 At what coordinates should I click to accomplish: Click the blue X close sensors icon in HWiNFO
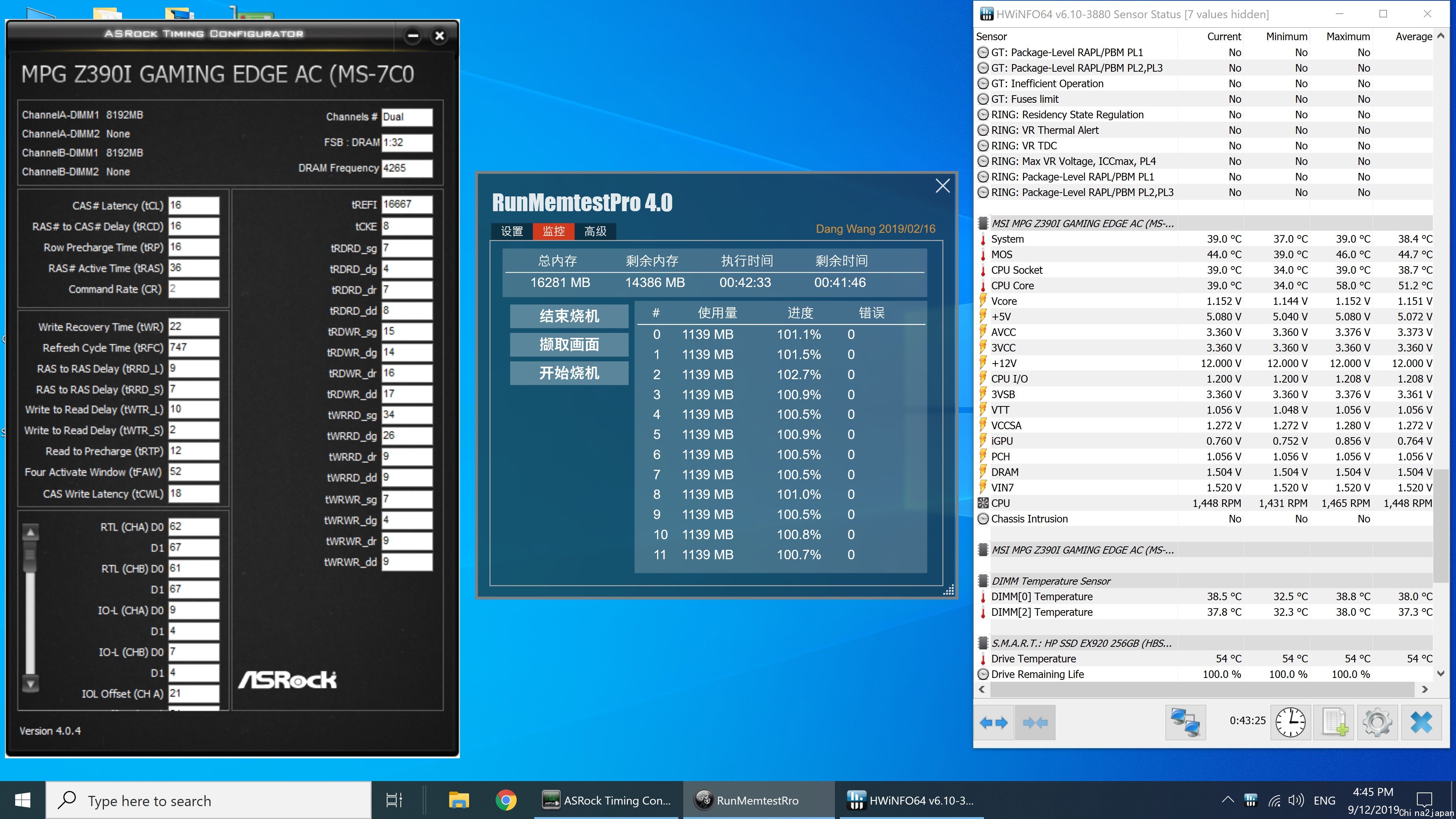point(1421,722)
